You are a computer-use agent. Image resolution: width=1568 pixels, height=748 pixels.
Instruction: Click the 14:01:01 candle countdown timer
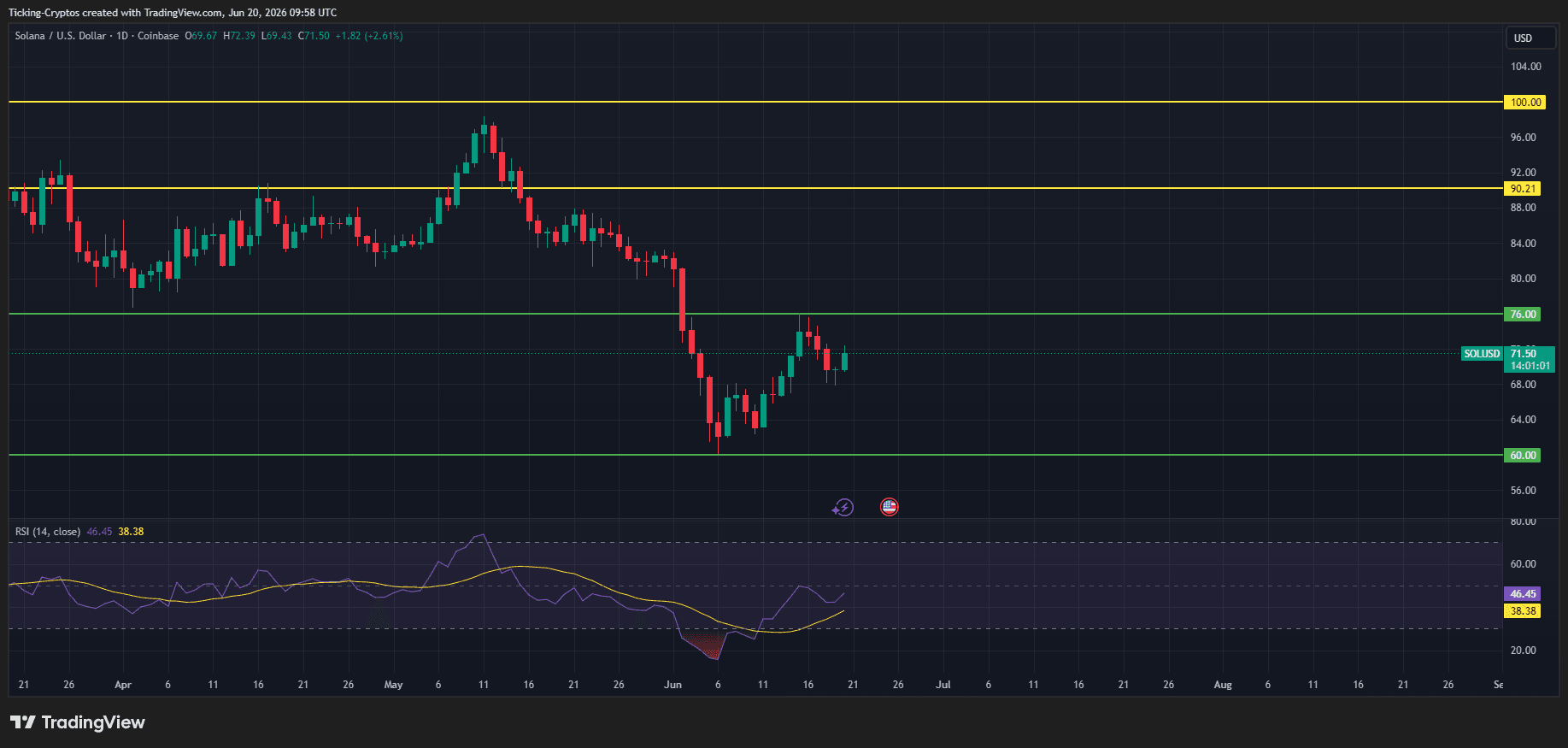pos(1530,366)
